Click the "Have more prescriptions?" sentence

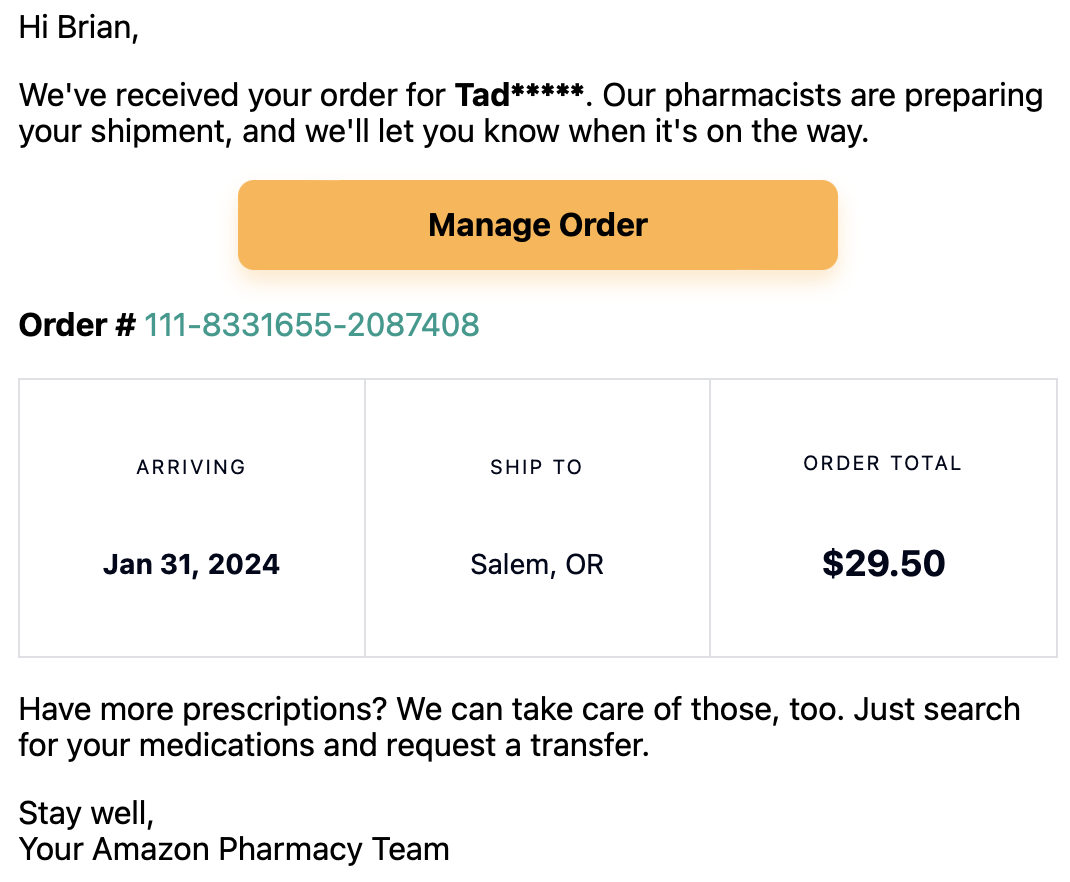(203, 710)
